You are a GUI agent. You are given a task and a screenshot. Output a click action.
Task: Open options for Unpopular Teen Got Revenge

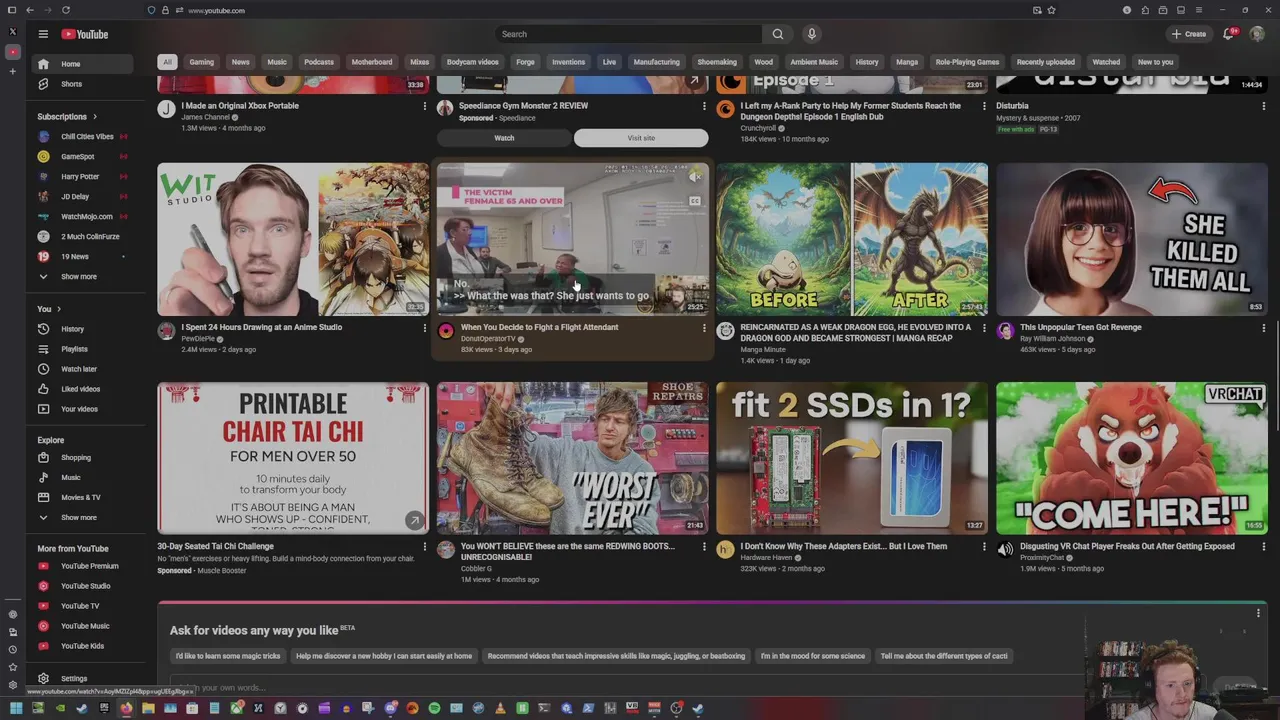click(1263, 328)
